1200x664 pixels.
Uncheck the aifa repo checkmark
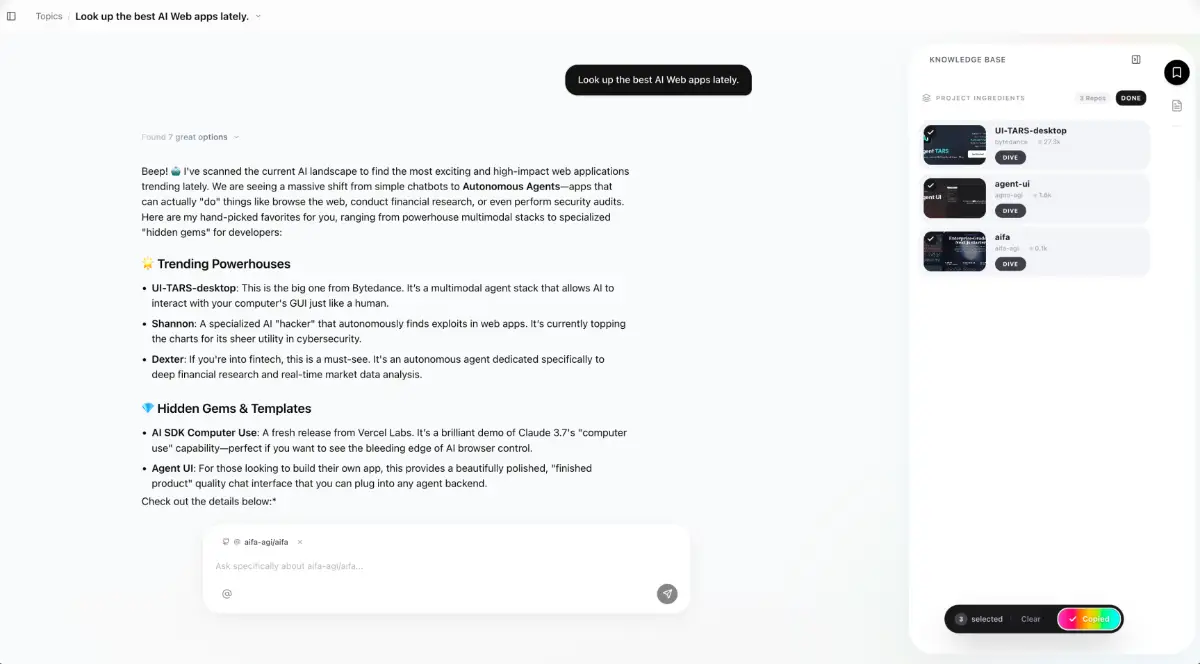(930, 238)
